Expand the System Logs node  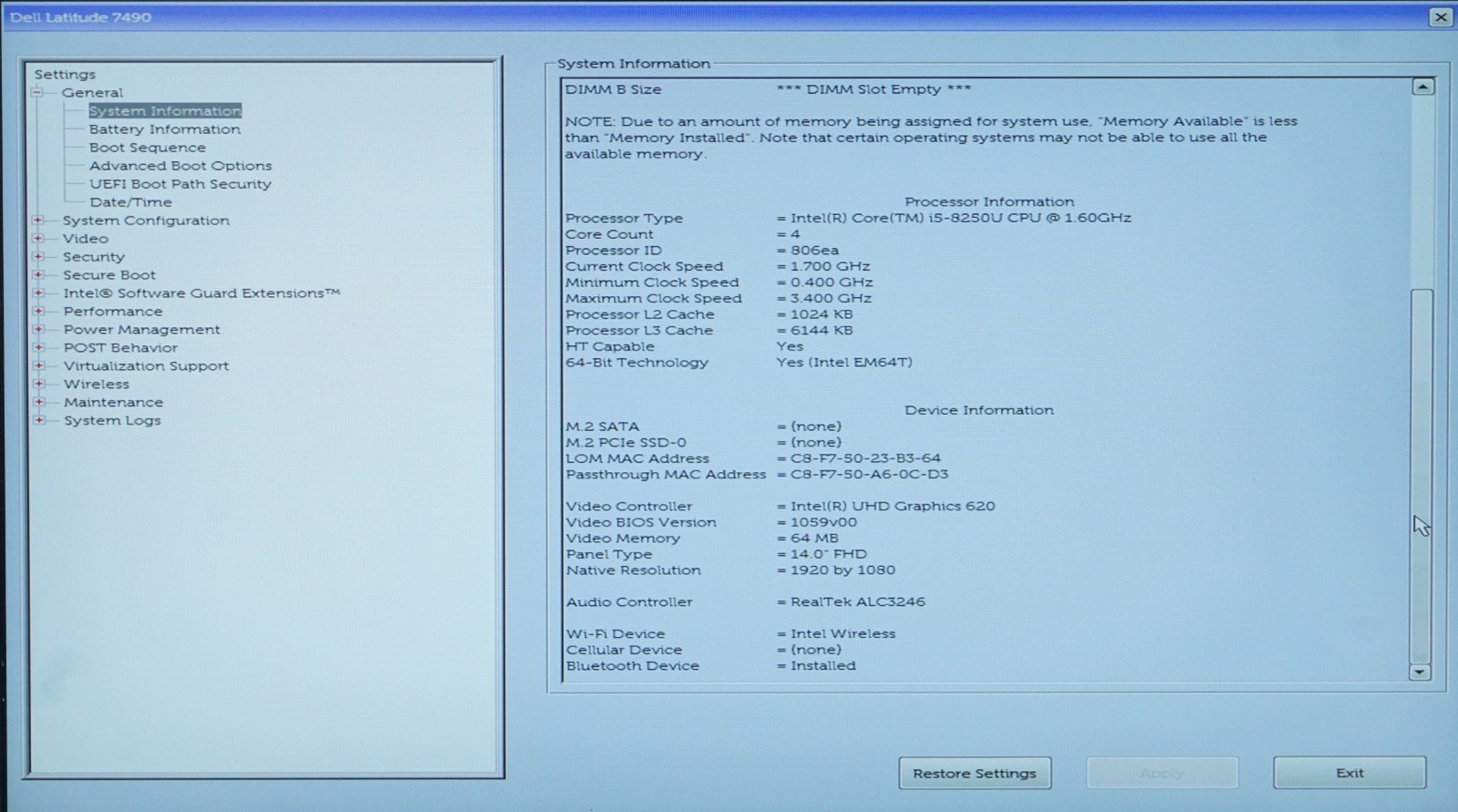coord(37,420)
